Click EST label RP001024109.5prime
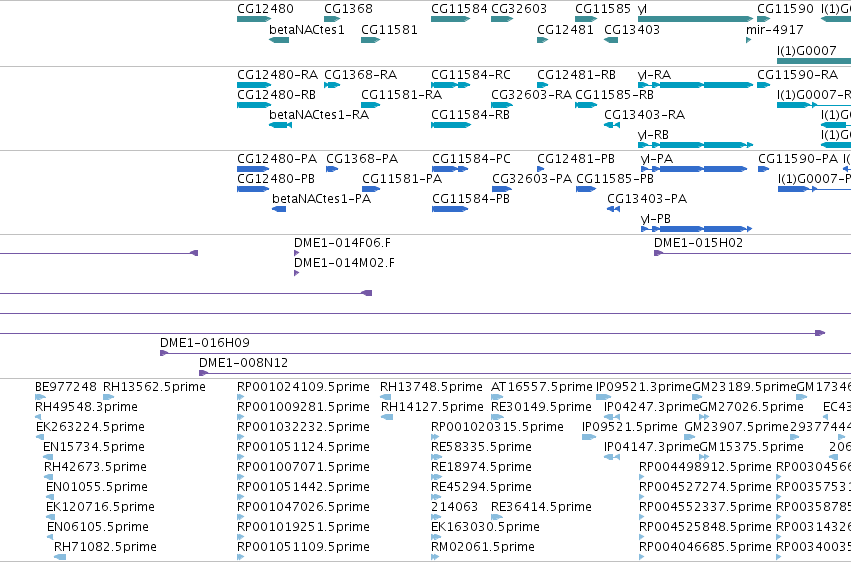Viewport: 851px width, 562px height. 303,387
